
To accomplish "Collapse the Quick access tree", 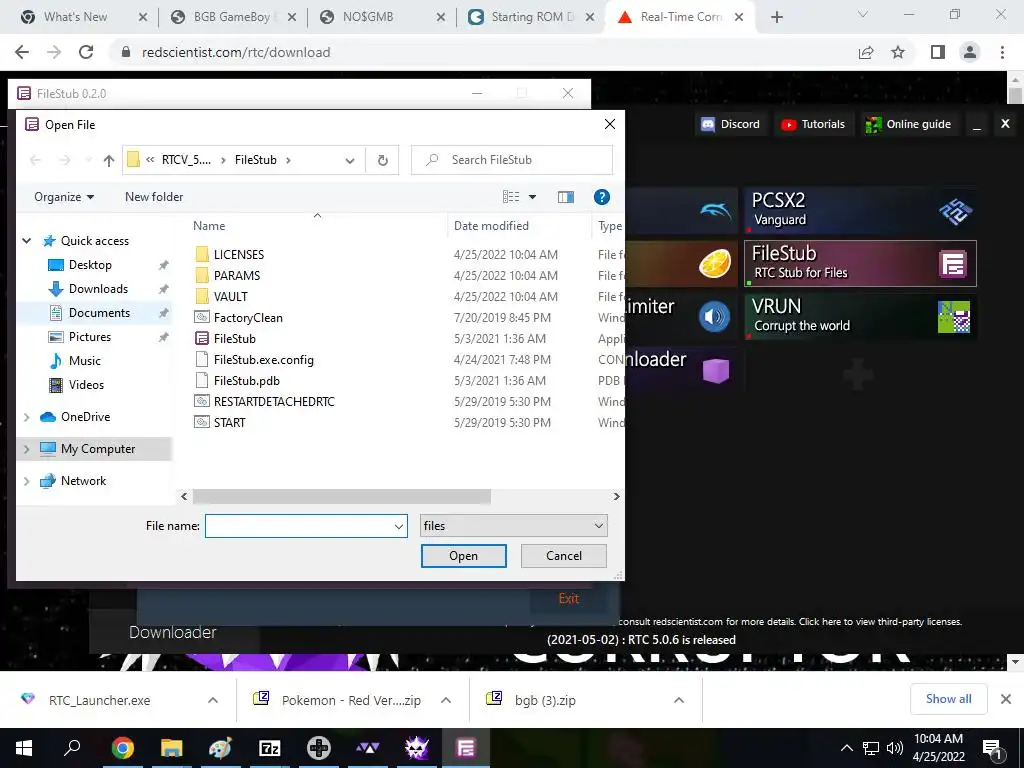I will [27, 241].
